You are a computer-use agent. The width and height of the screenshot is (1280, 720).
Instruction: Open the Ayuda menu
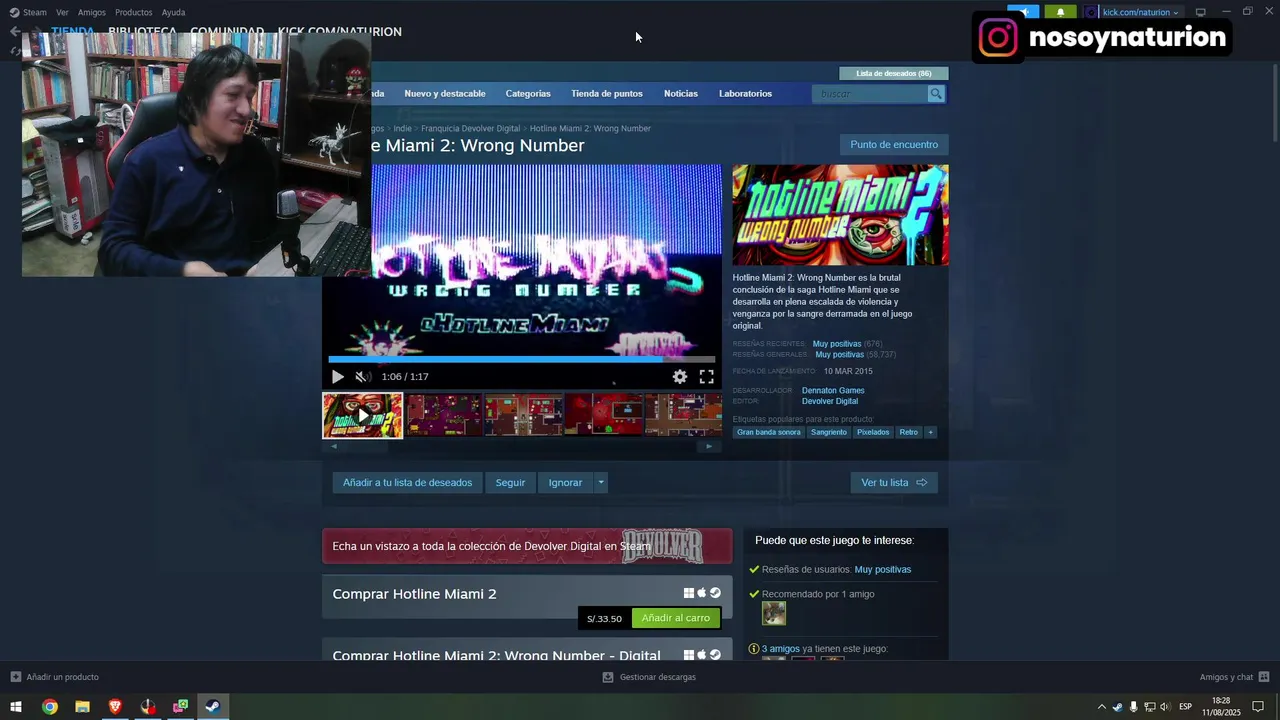tap(174, 12)
